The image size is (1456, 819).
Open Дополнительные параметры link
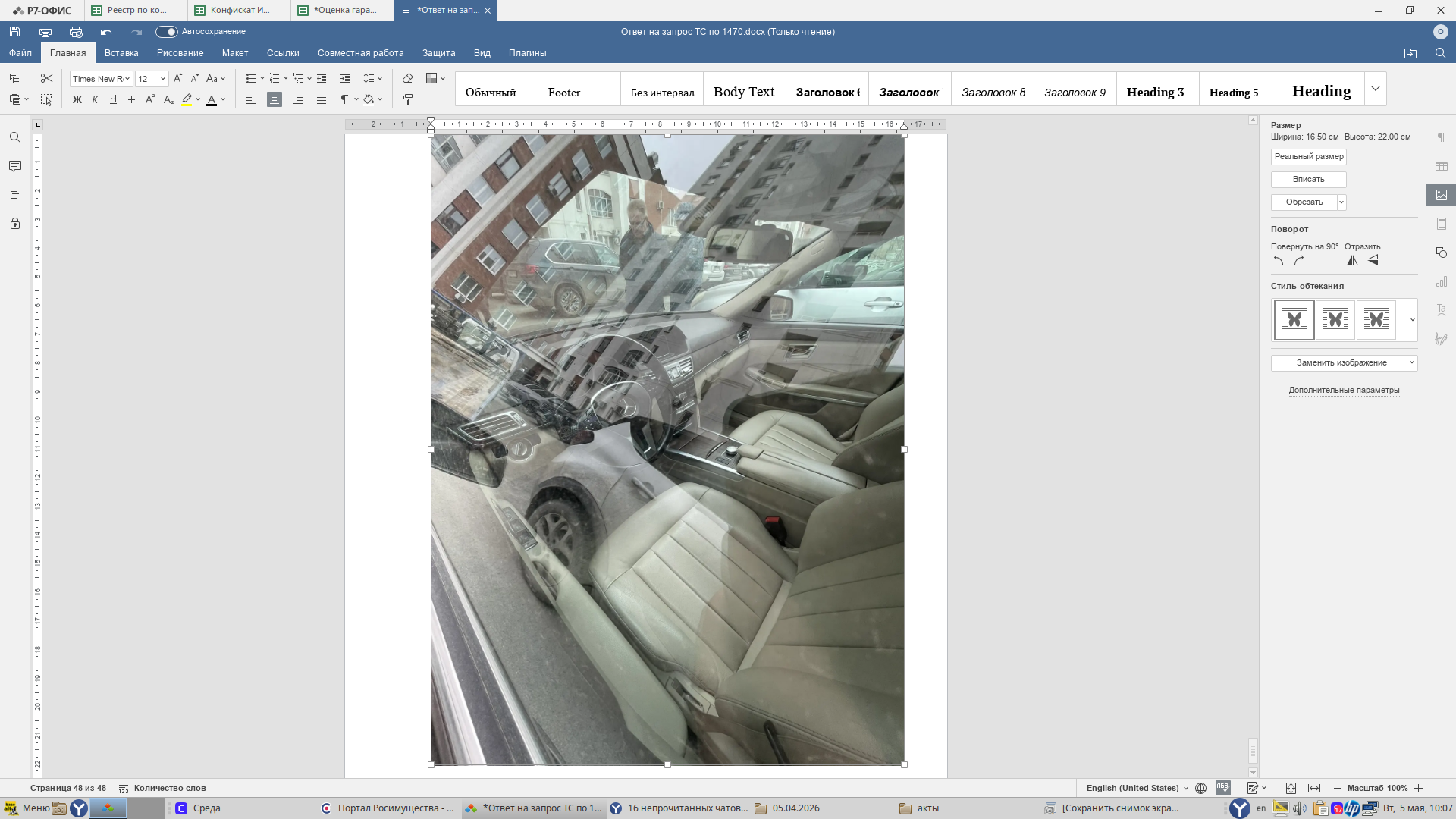1344,391
